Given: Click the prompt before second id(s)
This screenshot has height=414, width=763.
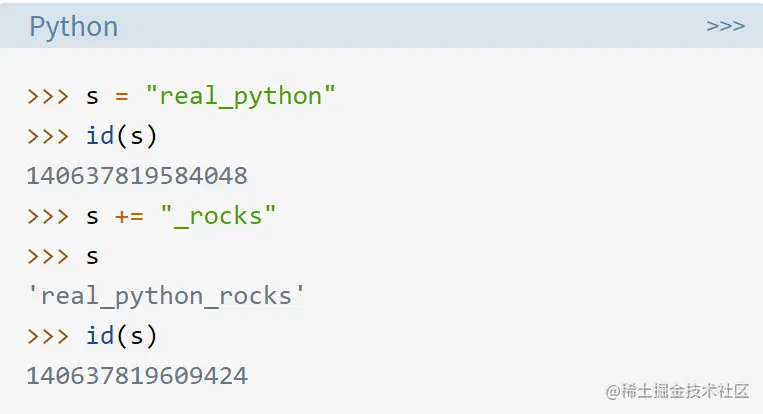Looking at the screenshot, I should tap(48, 336).
